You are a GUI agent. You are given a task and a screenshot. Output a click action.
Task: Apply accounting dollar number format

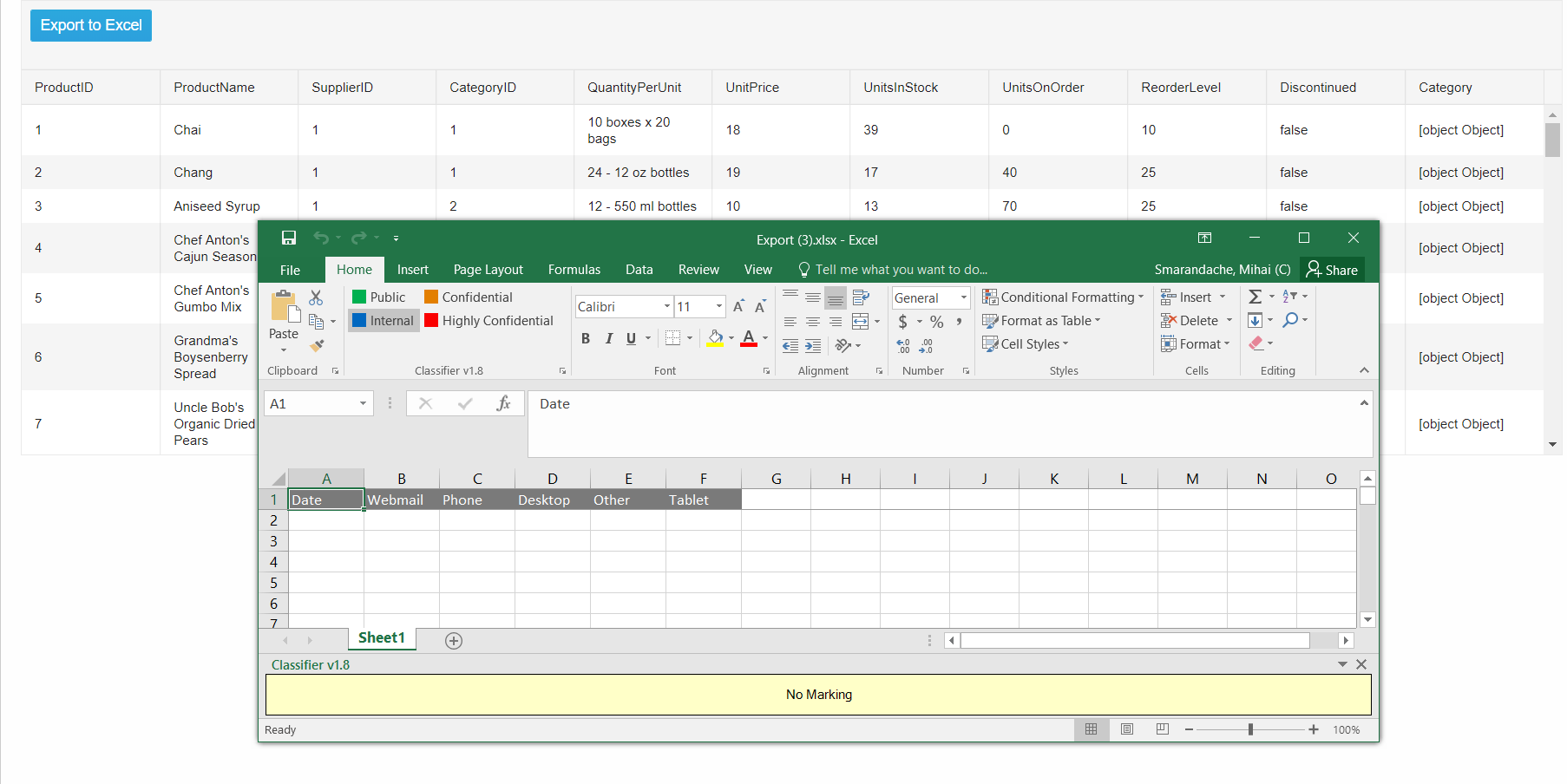coord(903,322)
